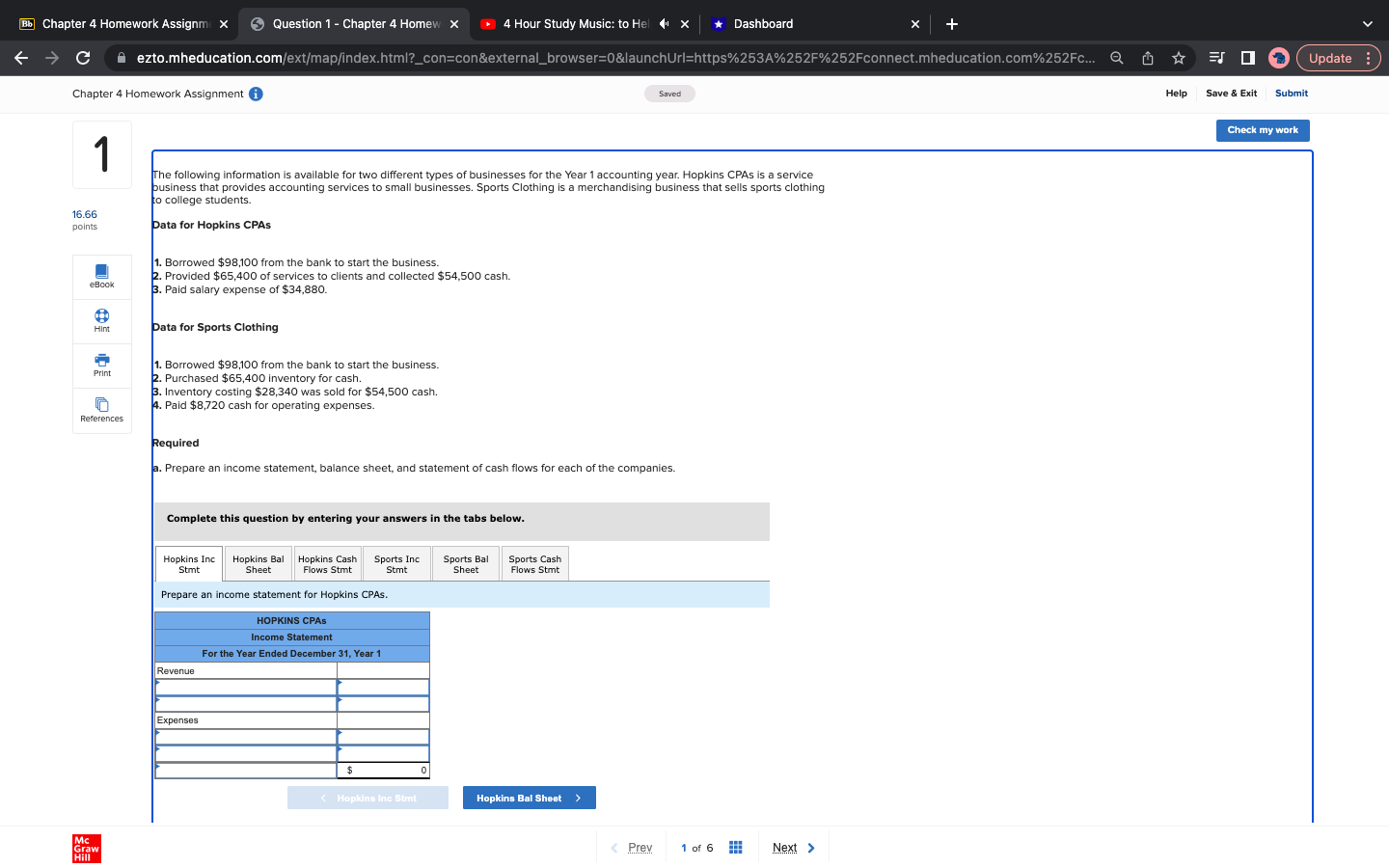Image resolution: width=1389 pixels, height=868 pixels.
Task: Open the Chrome profile avatar
Action: [1279, 58]
